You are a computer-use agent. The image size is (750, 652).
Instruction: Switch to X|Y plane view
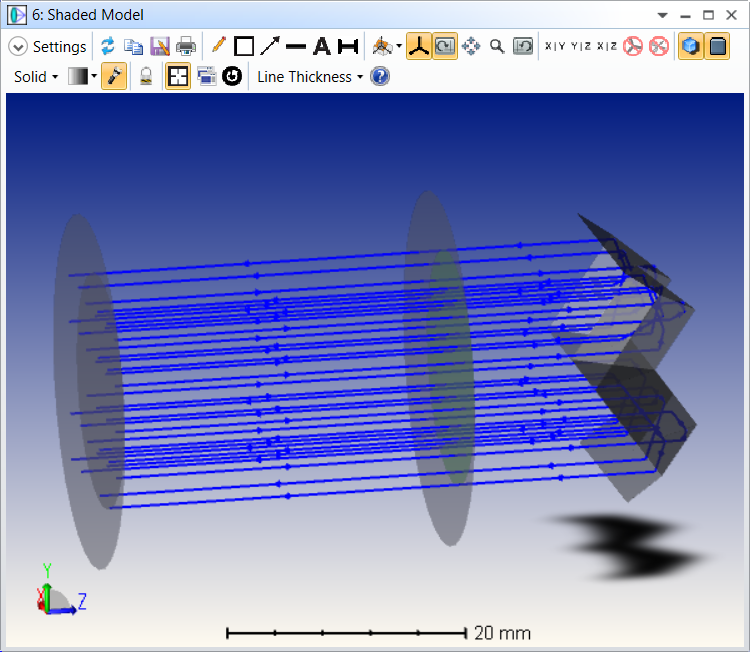pos(555,46)
